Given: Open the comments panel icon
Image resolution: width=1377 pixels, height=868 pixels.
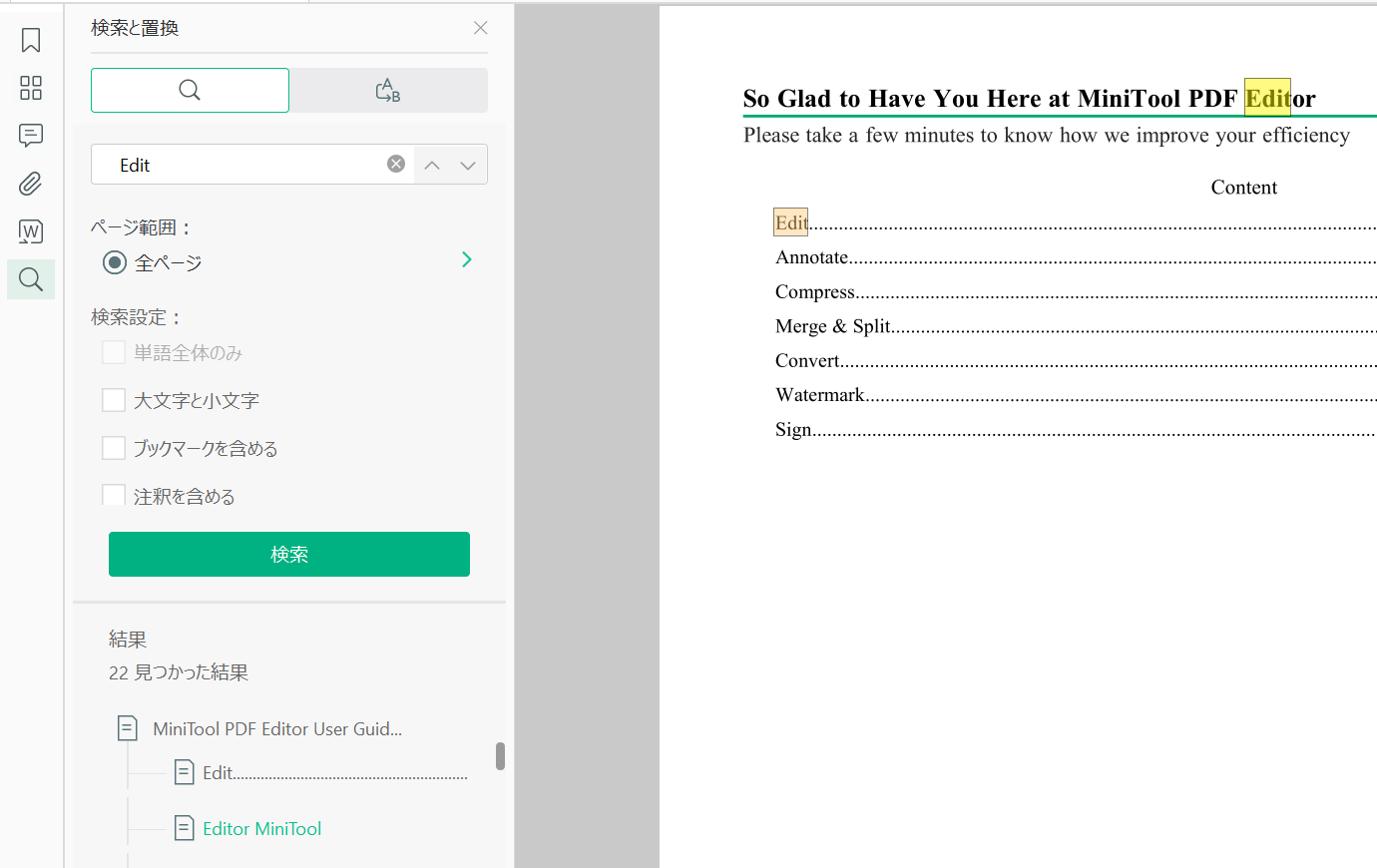Looking at the screenshot, I should [31, 136].
